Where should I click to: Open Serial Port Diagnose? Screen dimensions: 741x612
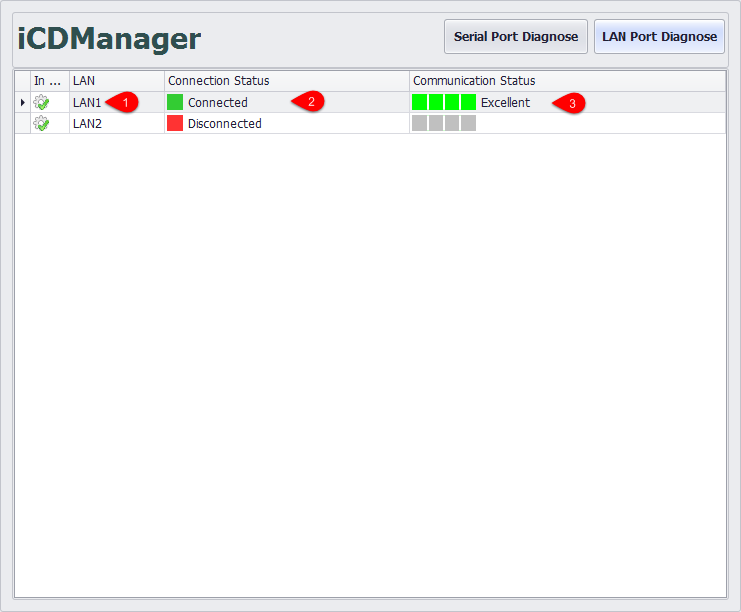click(x=515, y=37)
